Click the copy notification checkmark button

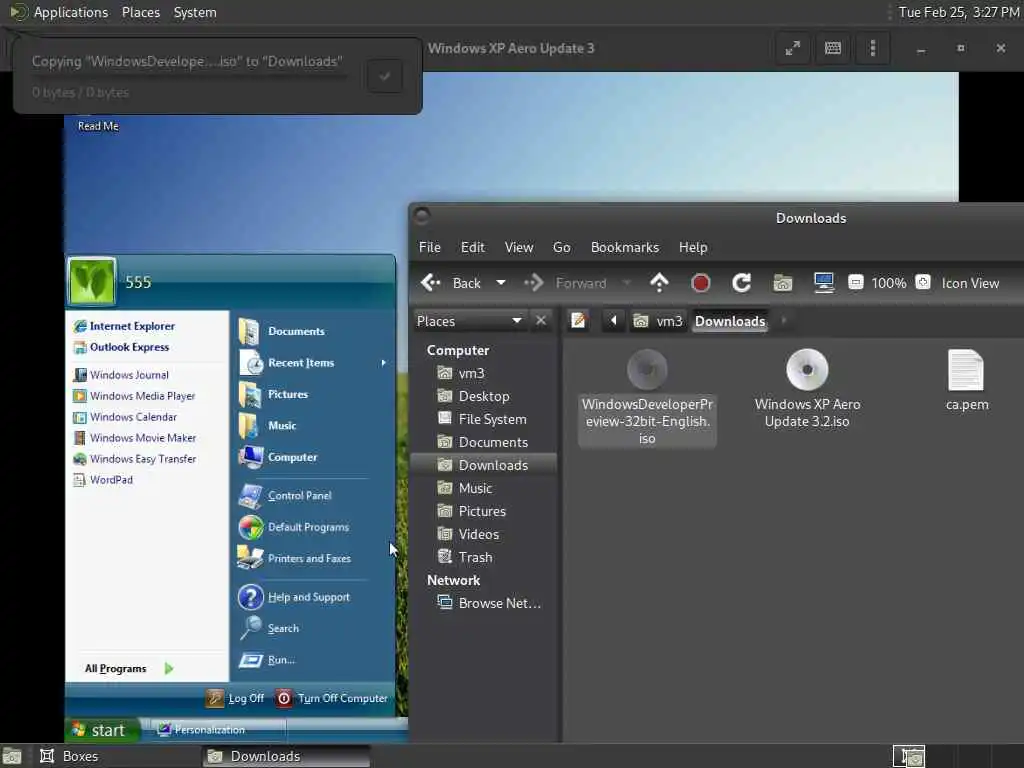[x=385, y=76]
